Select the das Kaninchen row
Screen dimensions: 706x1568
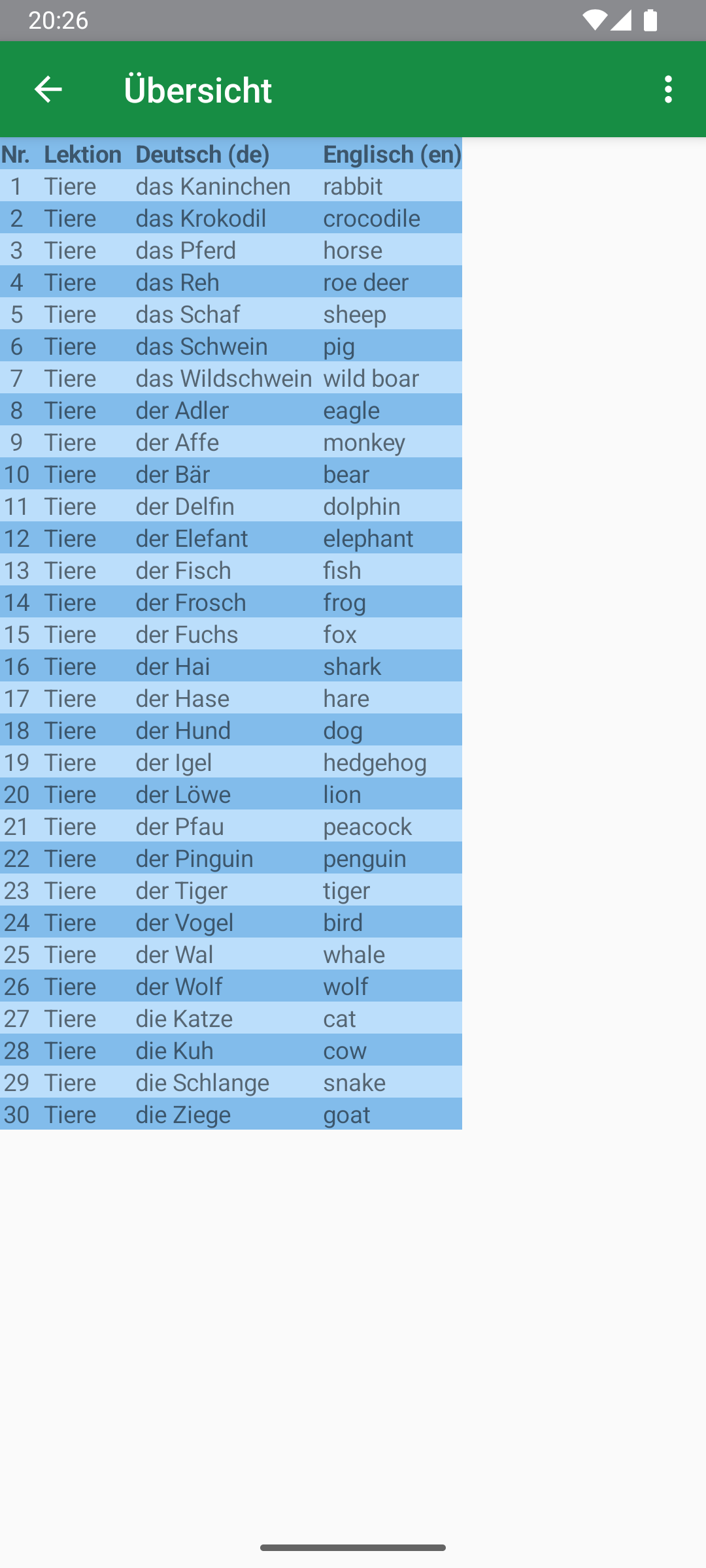pyautogui.click(x=213, y=186)
